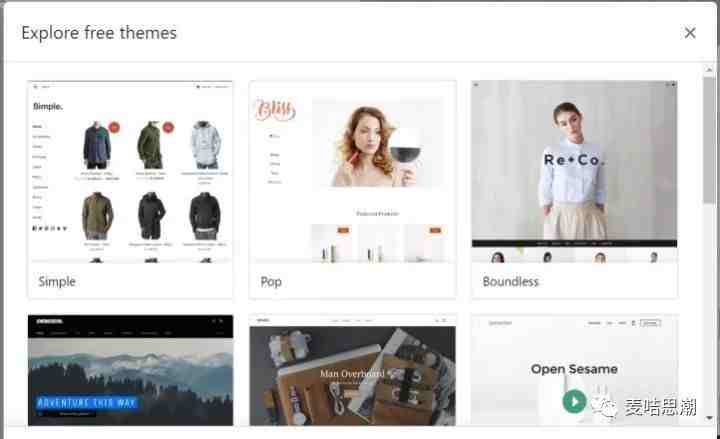Viewport: 720px width, 439px height.
Task: Open the Adventure This Way theme thumbnail
Action: tap(130, 370)
